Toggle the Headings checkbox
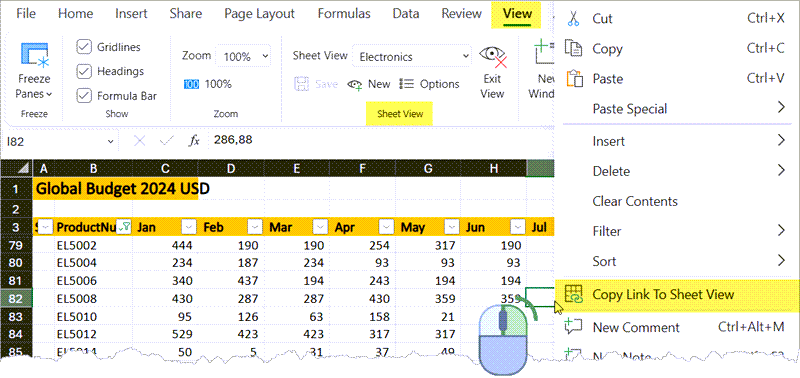 coord(84,71)
